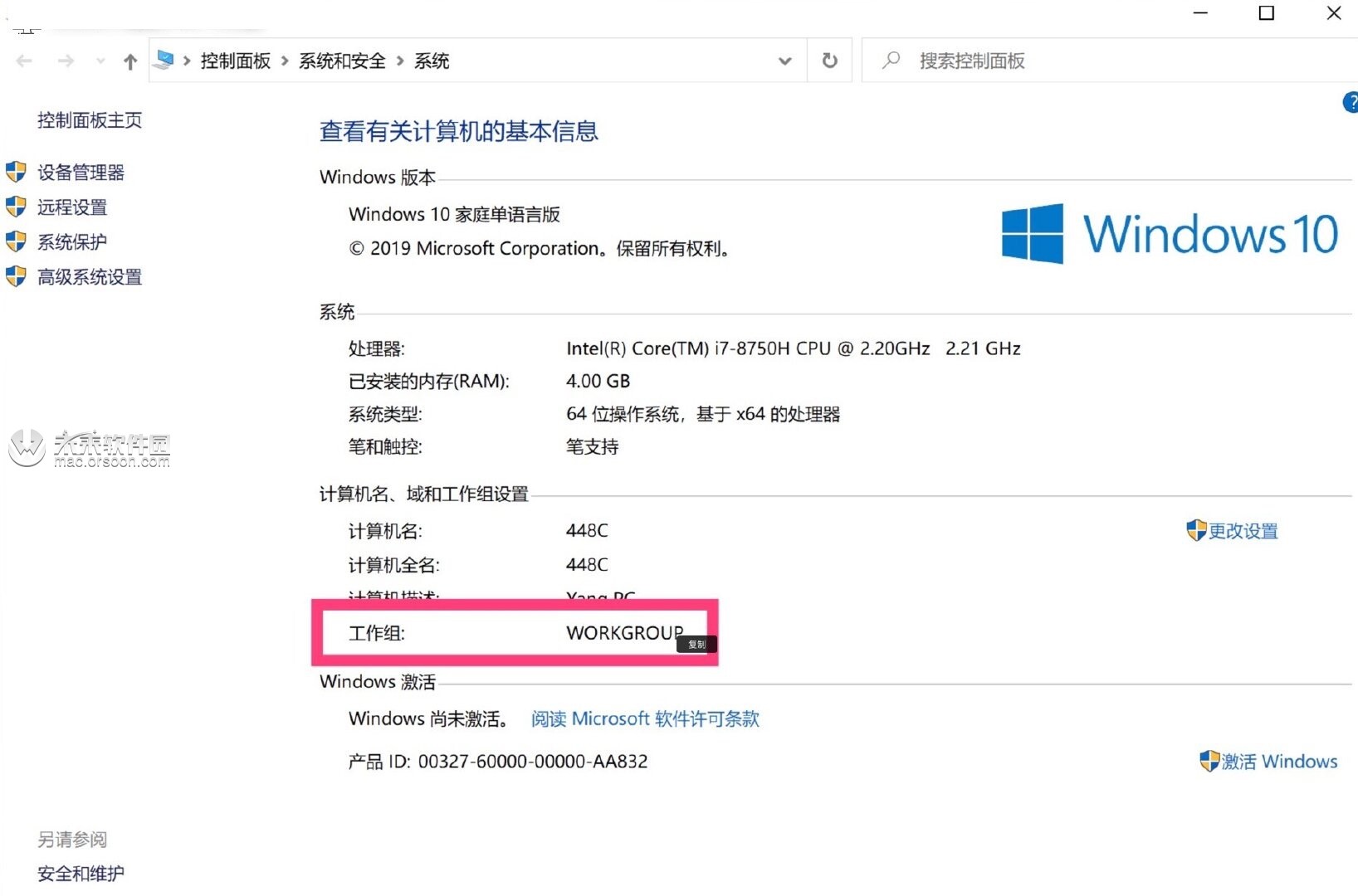Click the 复制 tooltip button near WORKGROUP
The height and width of the screenshot is (896, 1358).
pos(696,645)
